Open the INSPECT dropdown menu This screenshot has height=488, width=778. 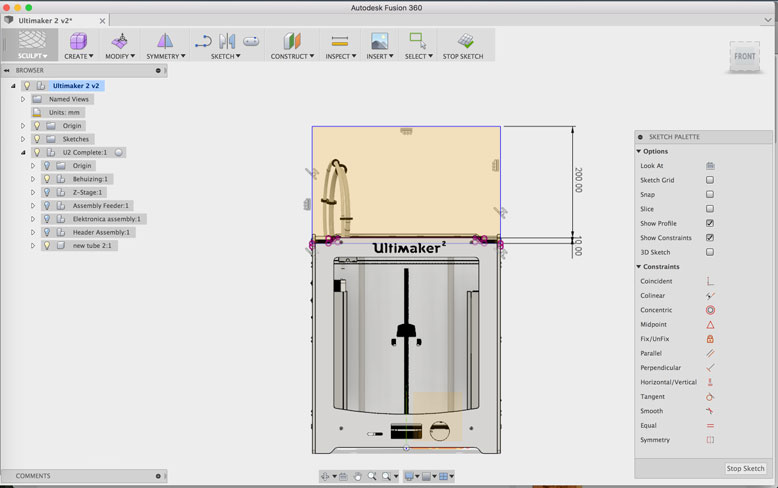[x=341, y=57]
